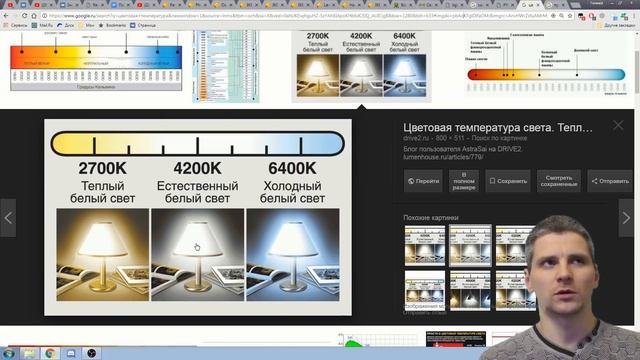Open the OBS Studio taskbar icon
Image resolution: width=640 pixels, height=360 pixels.
click(91, 353)
